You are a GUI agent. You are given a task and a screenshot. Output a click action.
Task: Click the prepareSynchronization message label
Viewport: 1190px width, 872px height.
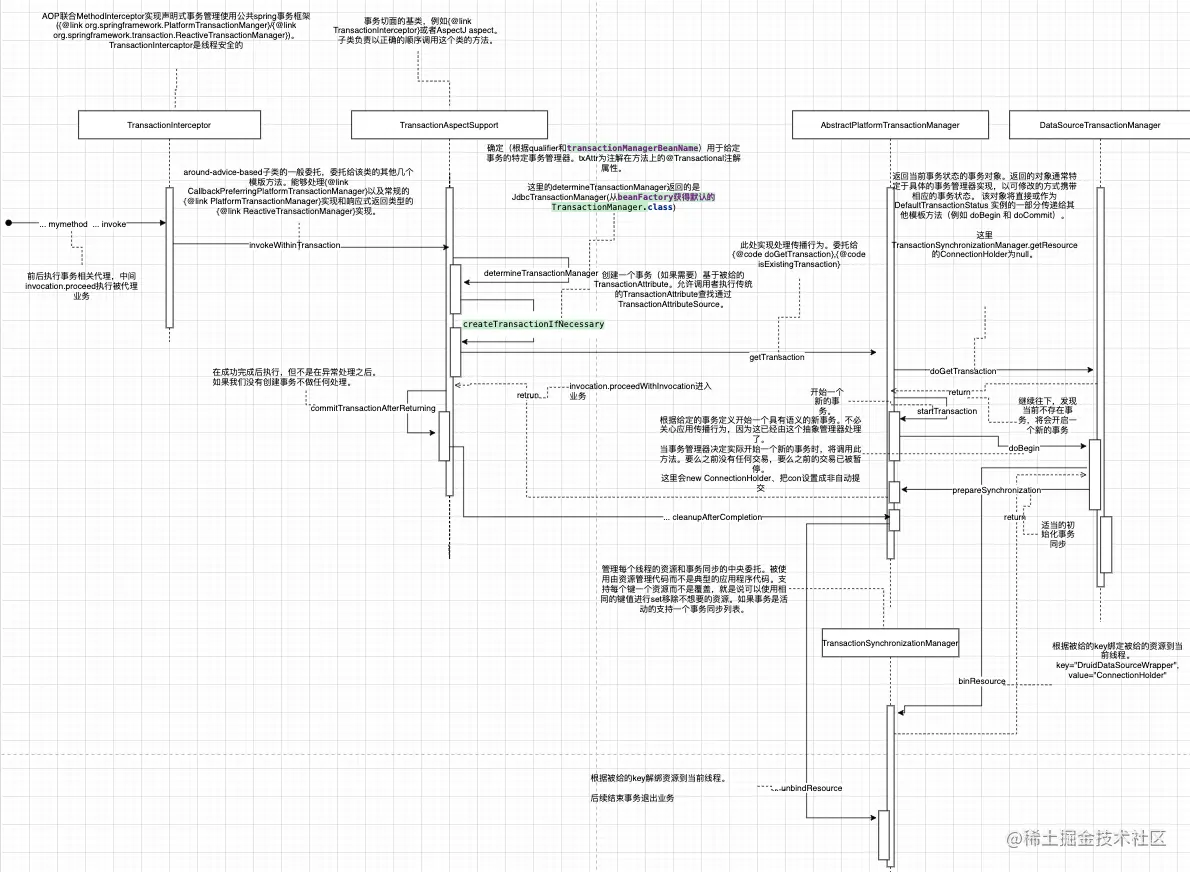(996, 490)
